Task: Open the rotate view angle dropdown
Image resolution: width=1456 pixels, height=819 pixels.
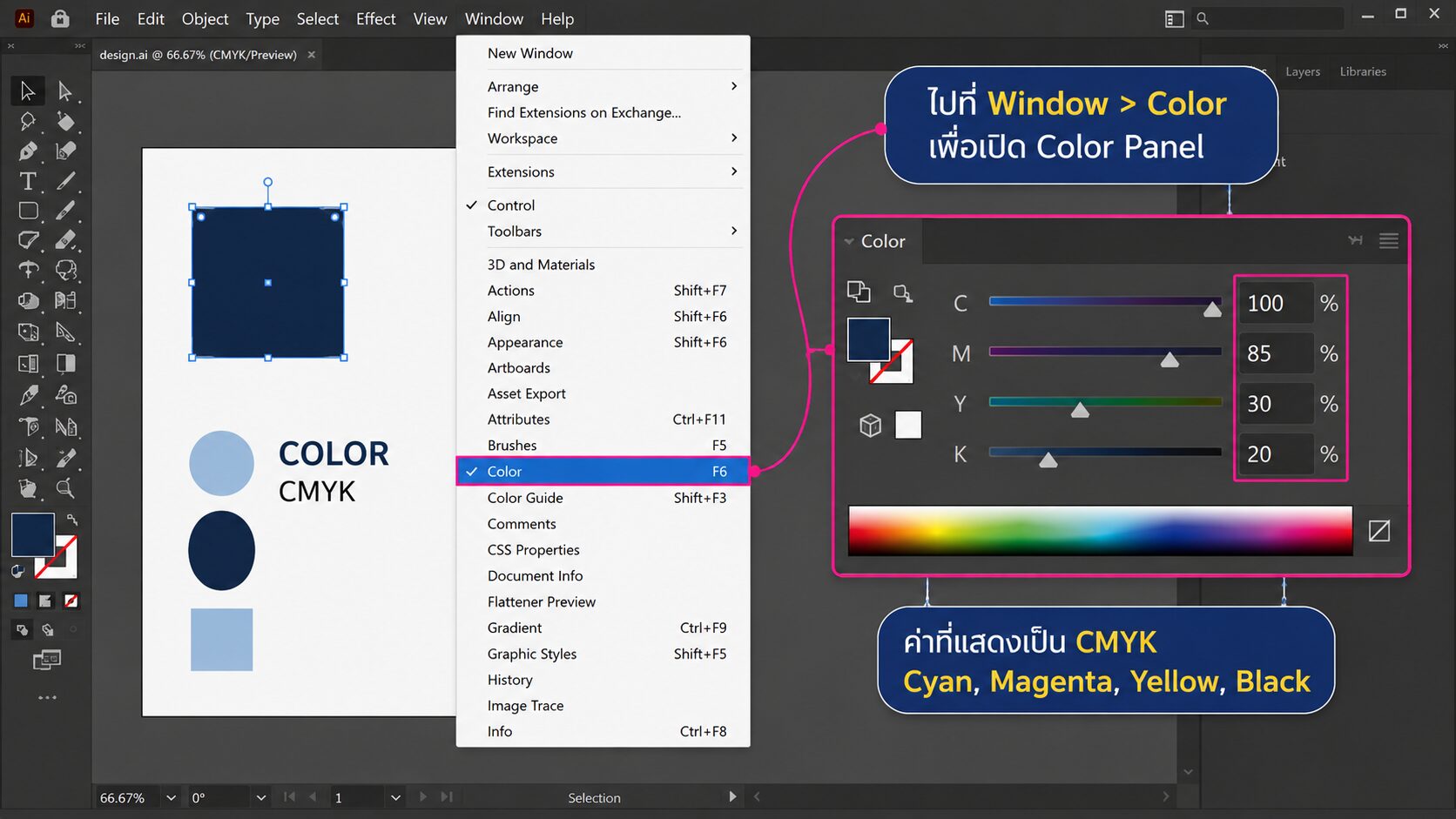Action: tap(260, 797)
